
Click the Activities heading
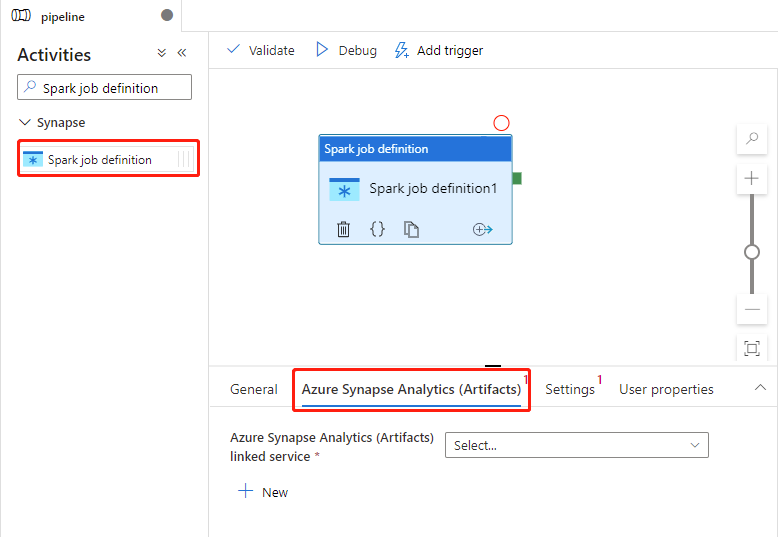(x=54, y=55)
